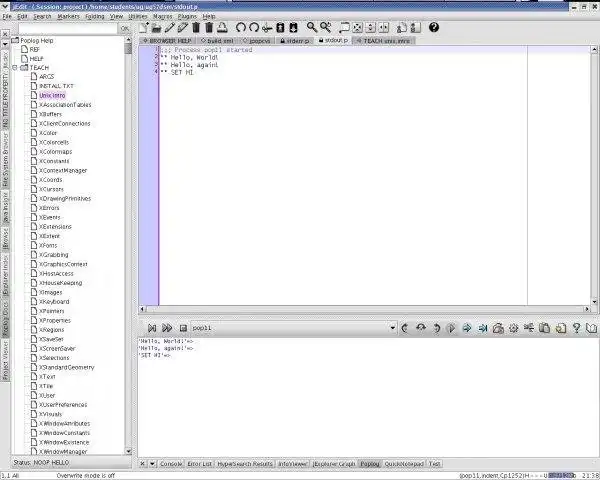Click the New View icon
Viewport: 600px width, 480px height.
pos(344,28)
